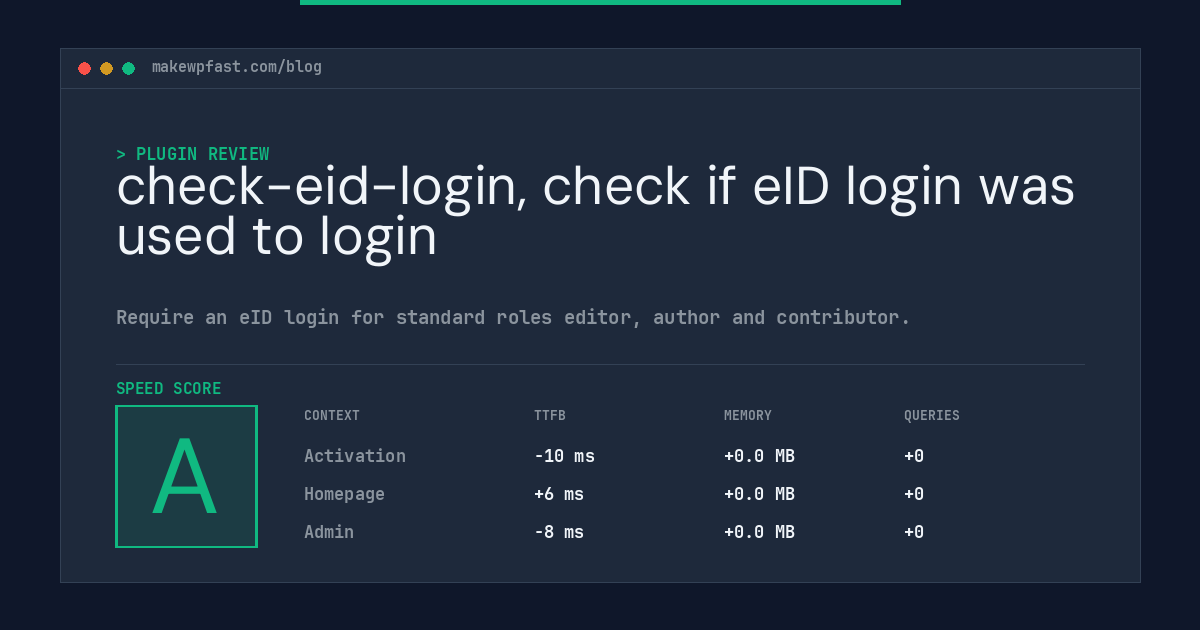Click the +6 ms TTFB value
The height and width of the screenshot is (630, 1200).
click(x=559, y=494)
